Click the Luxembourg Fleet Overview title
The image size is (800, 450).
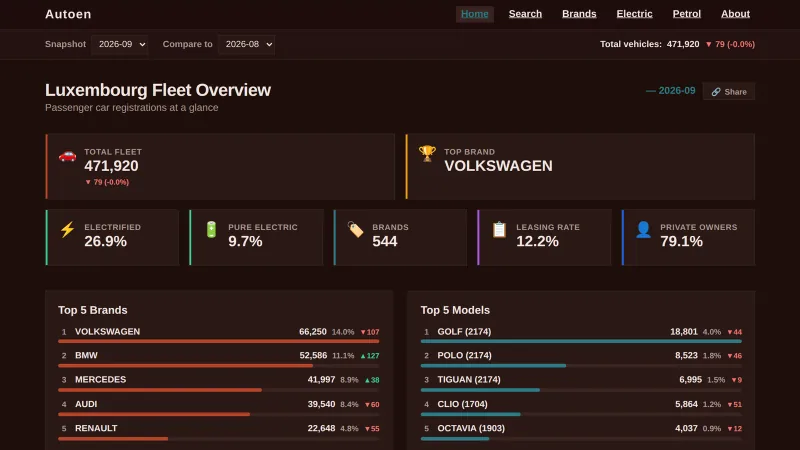coord(158,90)
